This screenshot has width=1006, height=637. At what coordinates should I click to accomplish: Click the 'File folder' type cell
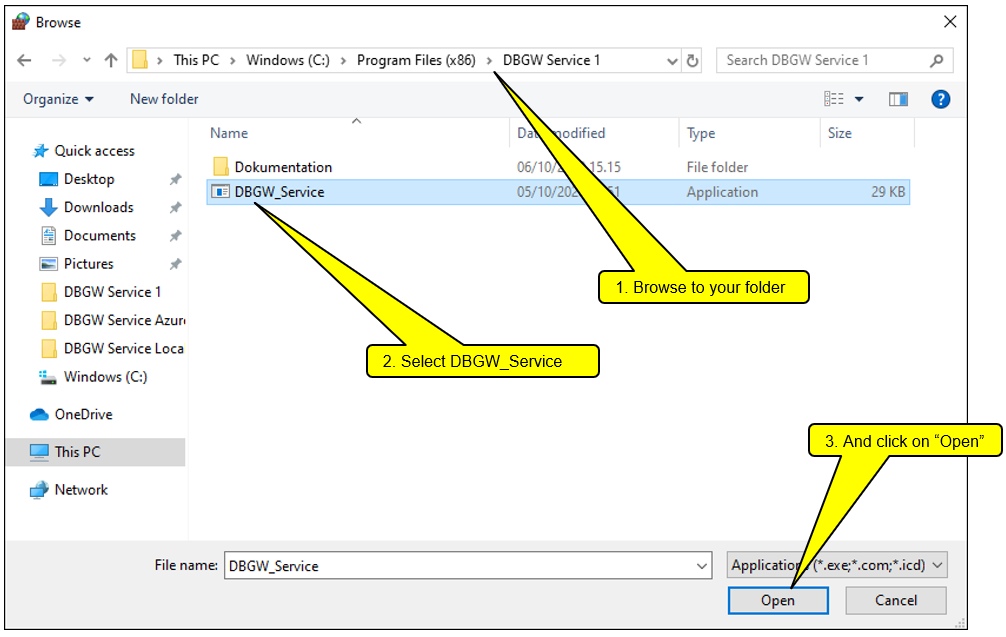(x=717, y=167)
